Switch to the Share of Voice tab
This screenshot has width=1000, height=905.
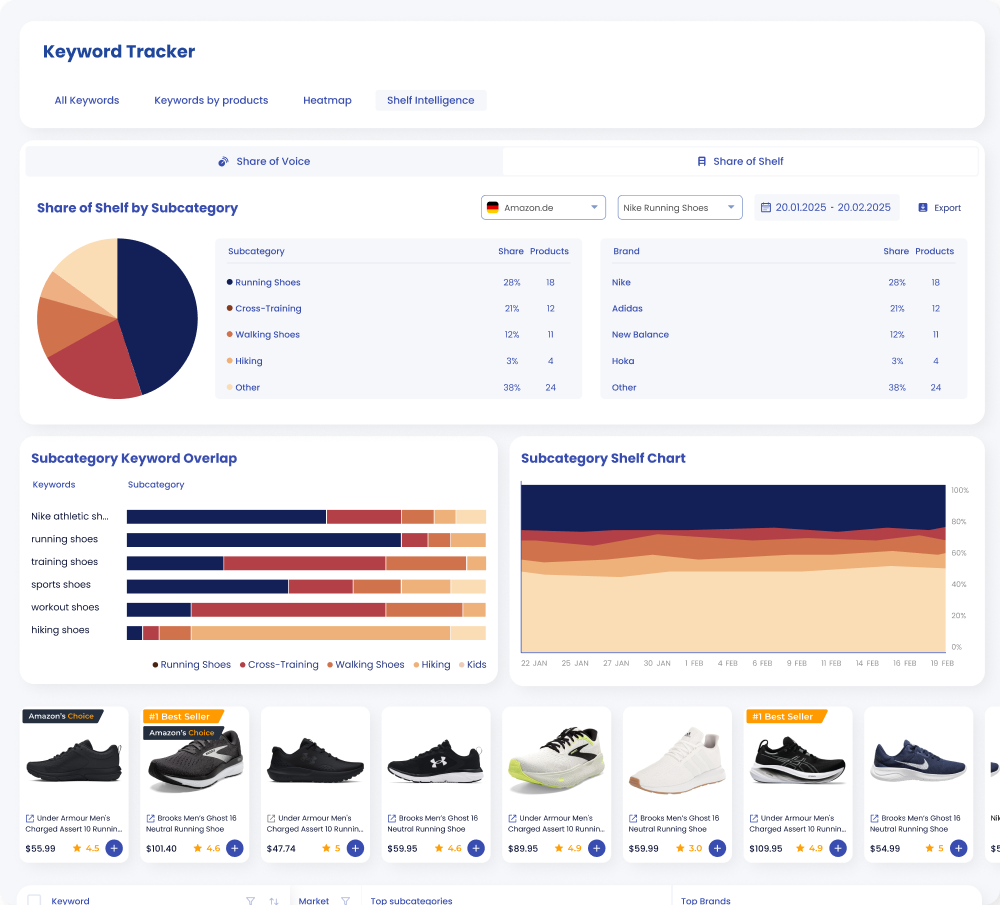click(x=264, y=161)
